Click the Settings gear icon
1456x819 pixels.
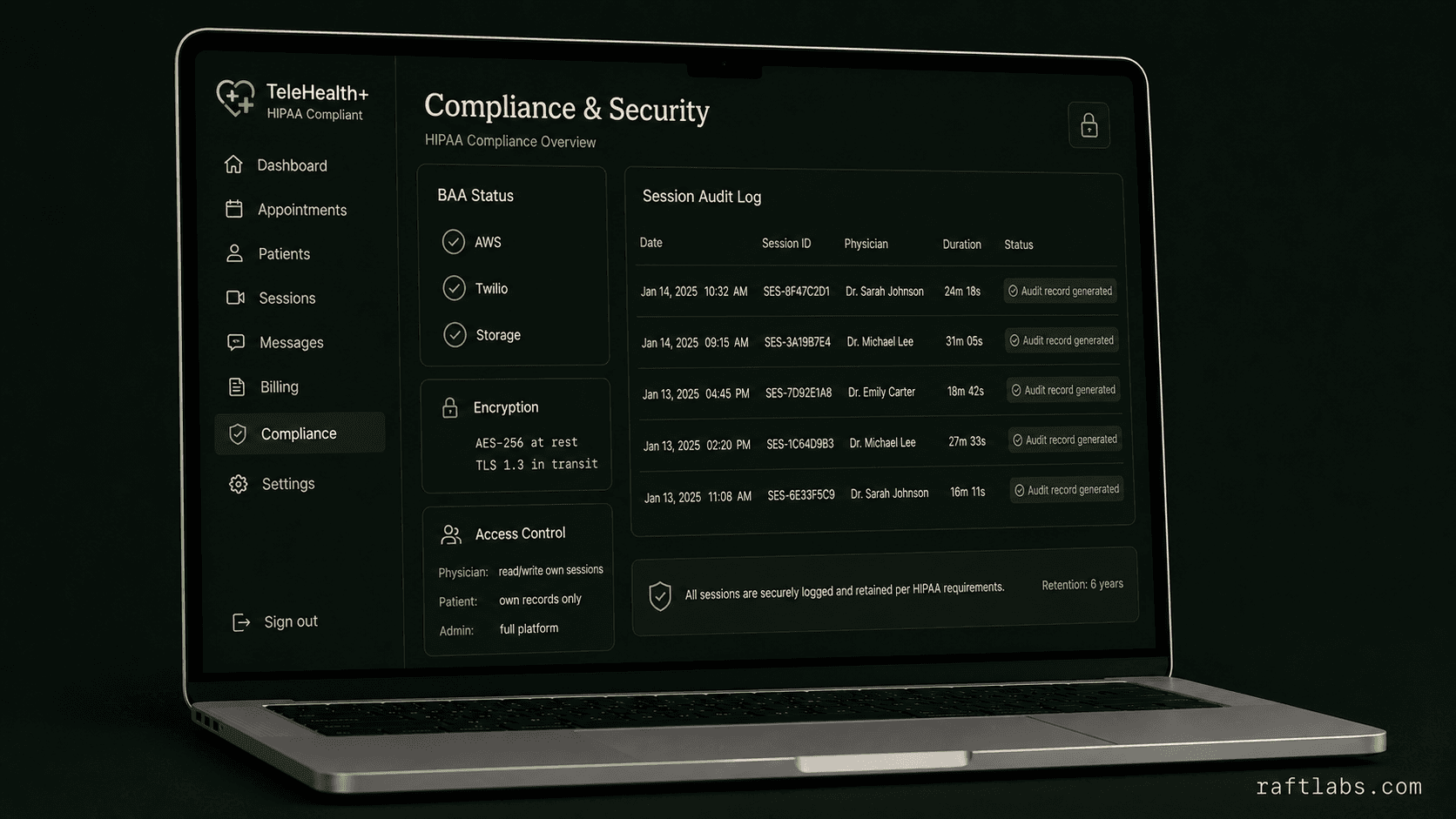(x=239, y=484)
